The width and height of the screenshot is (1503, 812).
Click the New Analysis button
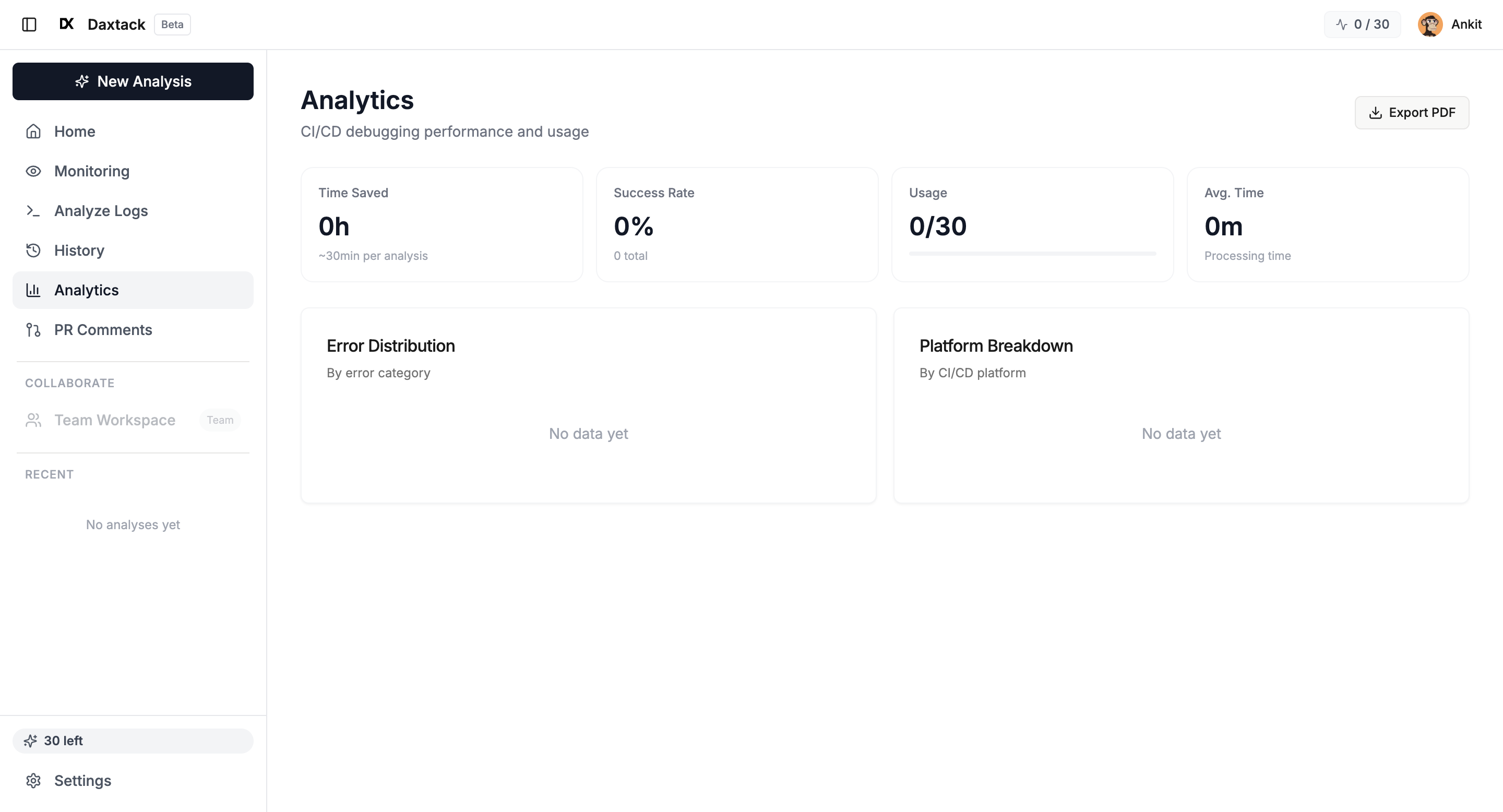(133, 81)
